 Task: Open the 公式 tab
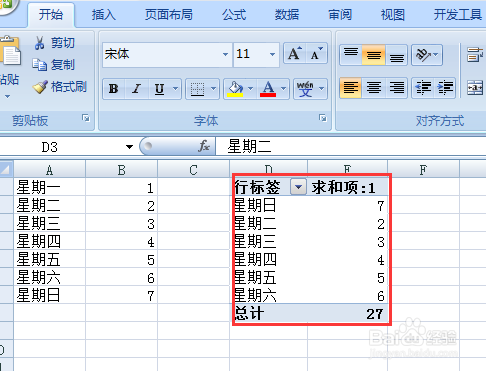(234, 15)
